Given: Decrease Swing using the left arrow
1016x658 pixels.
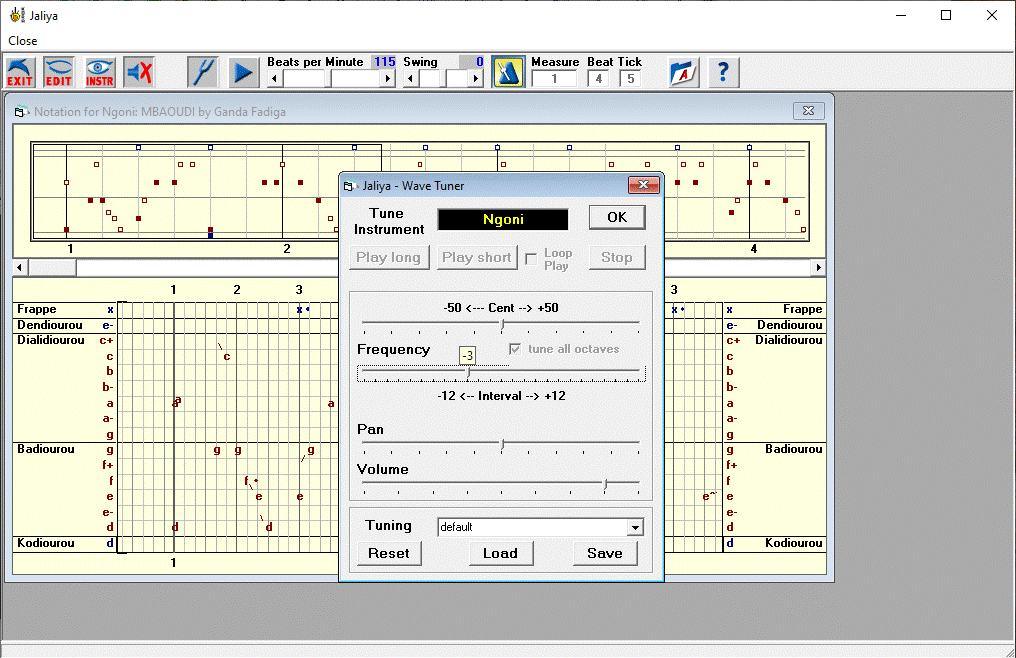Looking at the screenshot, I should pyautogui.click(x=411, y=78).
